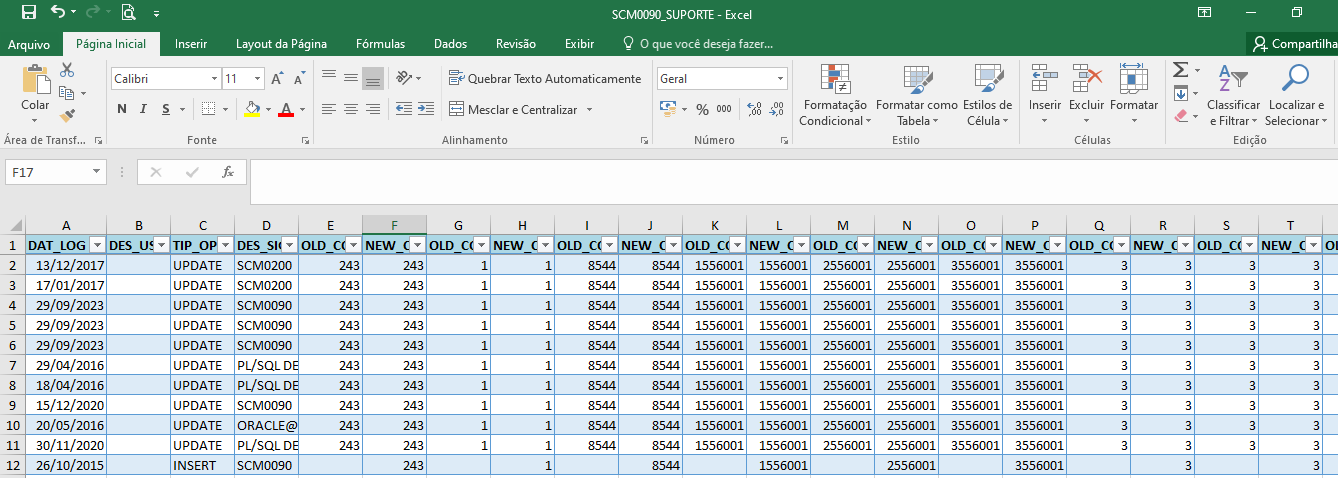1338x478 pixels.
Task: Switch to the Dados tab
Action: [450, 44]
